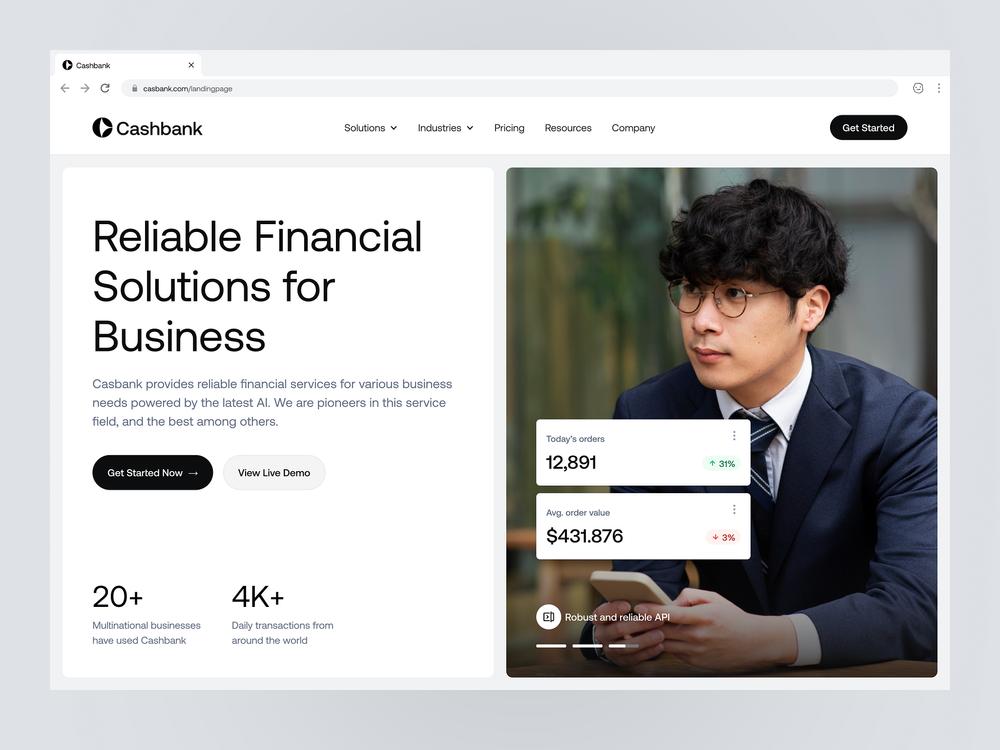Reload the page with the refresh icon
Screen dimensions: 1000x750
click(x=105, y=88)
